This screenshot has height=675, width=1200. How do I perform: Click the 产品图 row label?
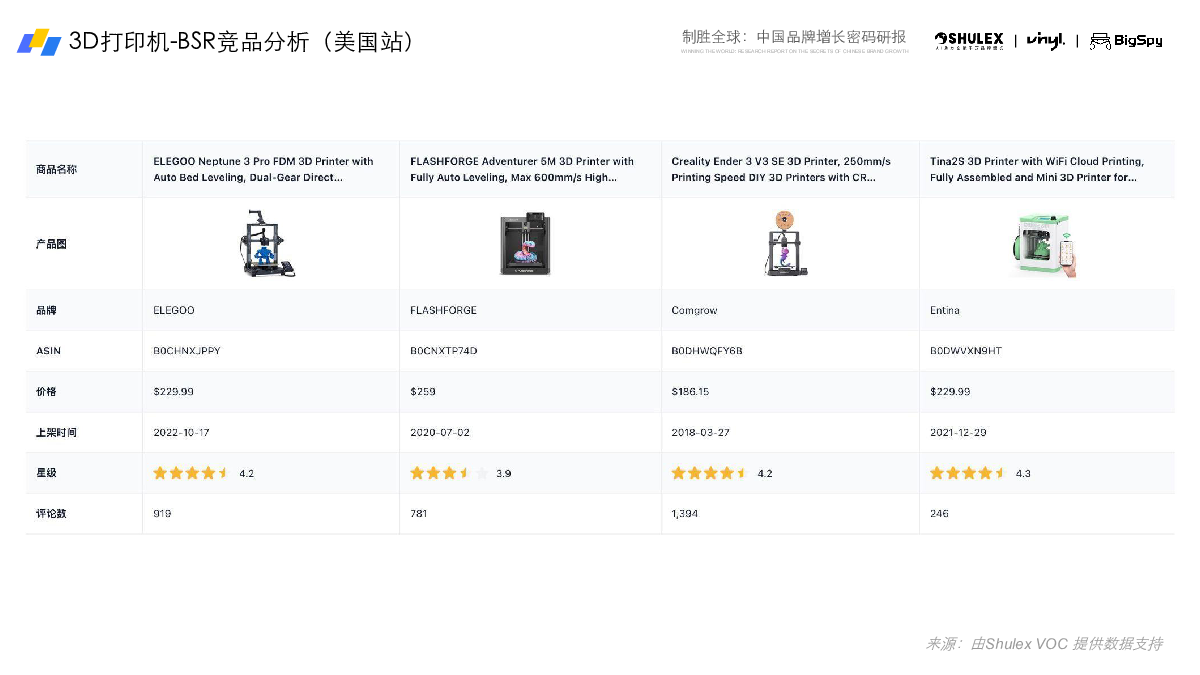click(x=51, y=244)
